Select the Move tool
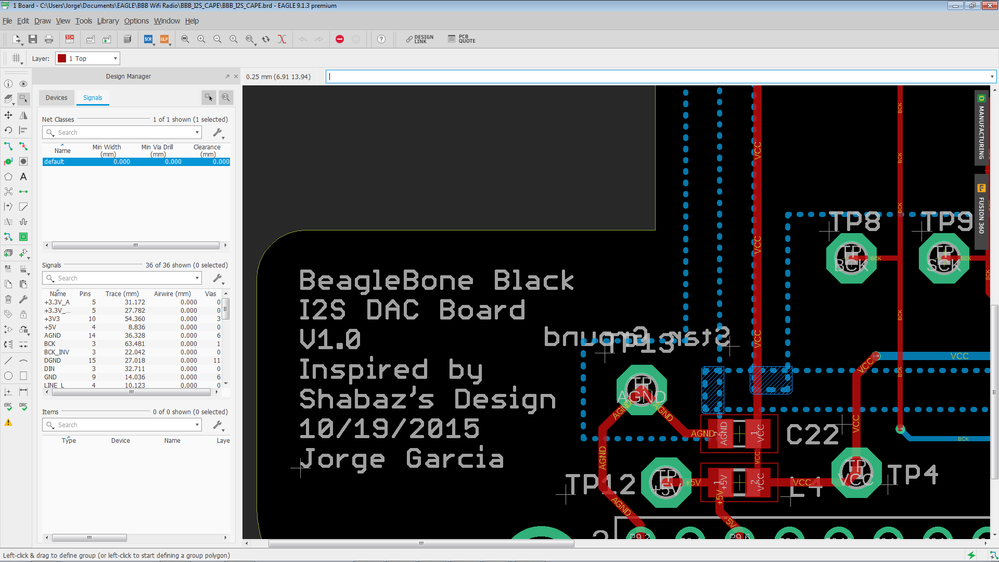The width and height of the screenshot is (999, 562). click(8, 115)
